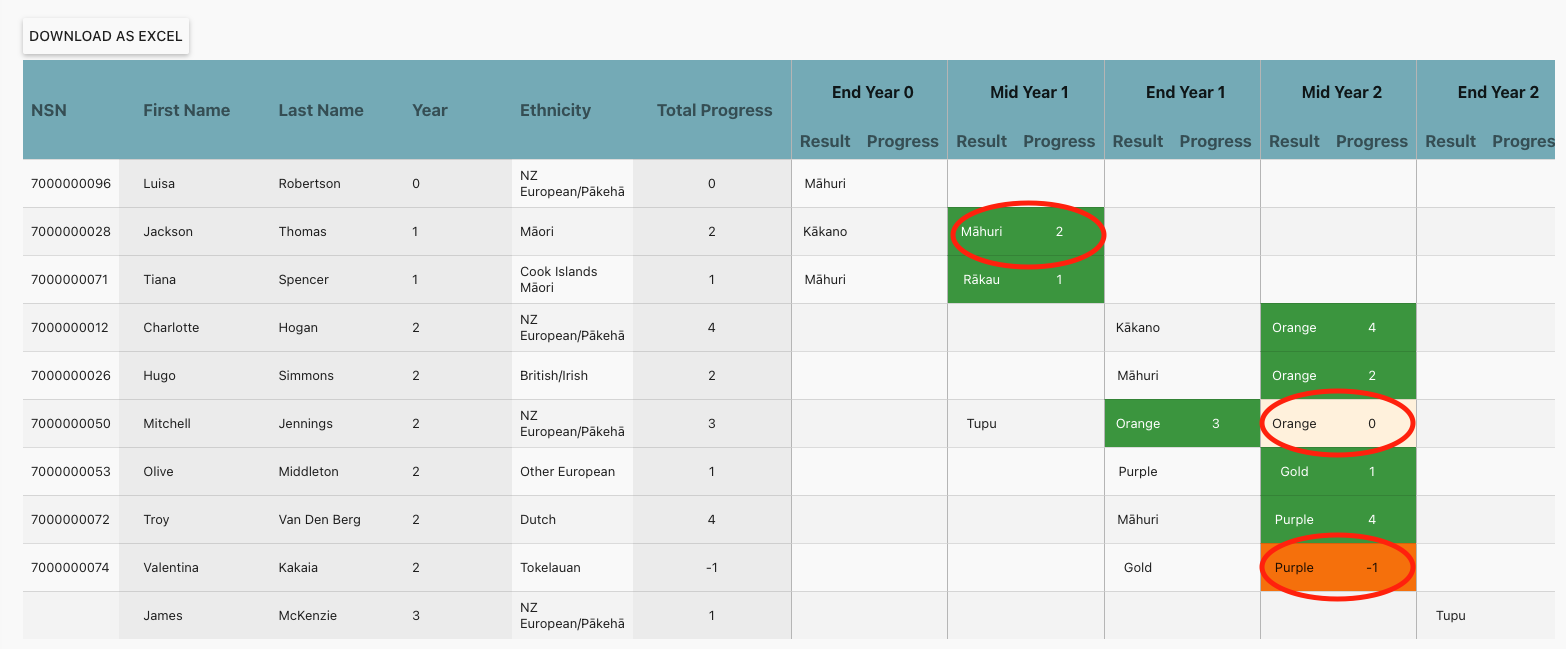1566x649 pixels.
Task: Click Olive Middleton's Gold Mid Year 2 cell
Action: (1337, 471)
